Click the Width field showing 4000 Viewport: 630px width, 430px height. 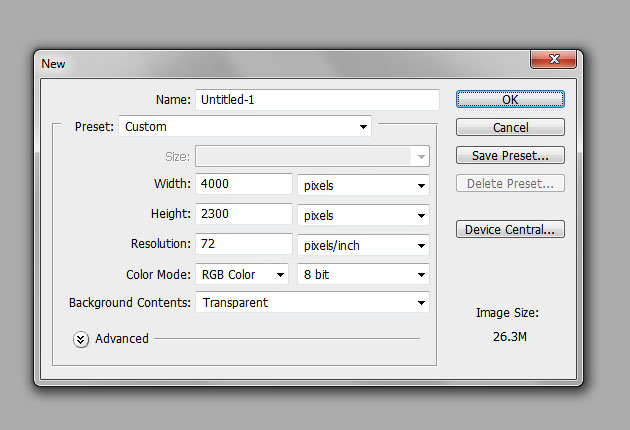(x=244, y=184)
